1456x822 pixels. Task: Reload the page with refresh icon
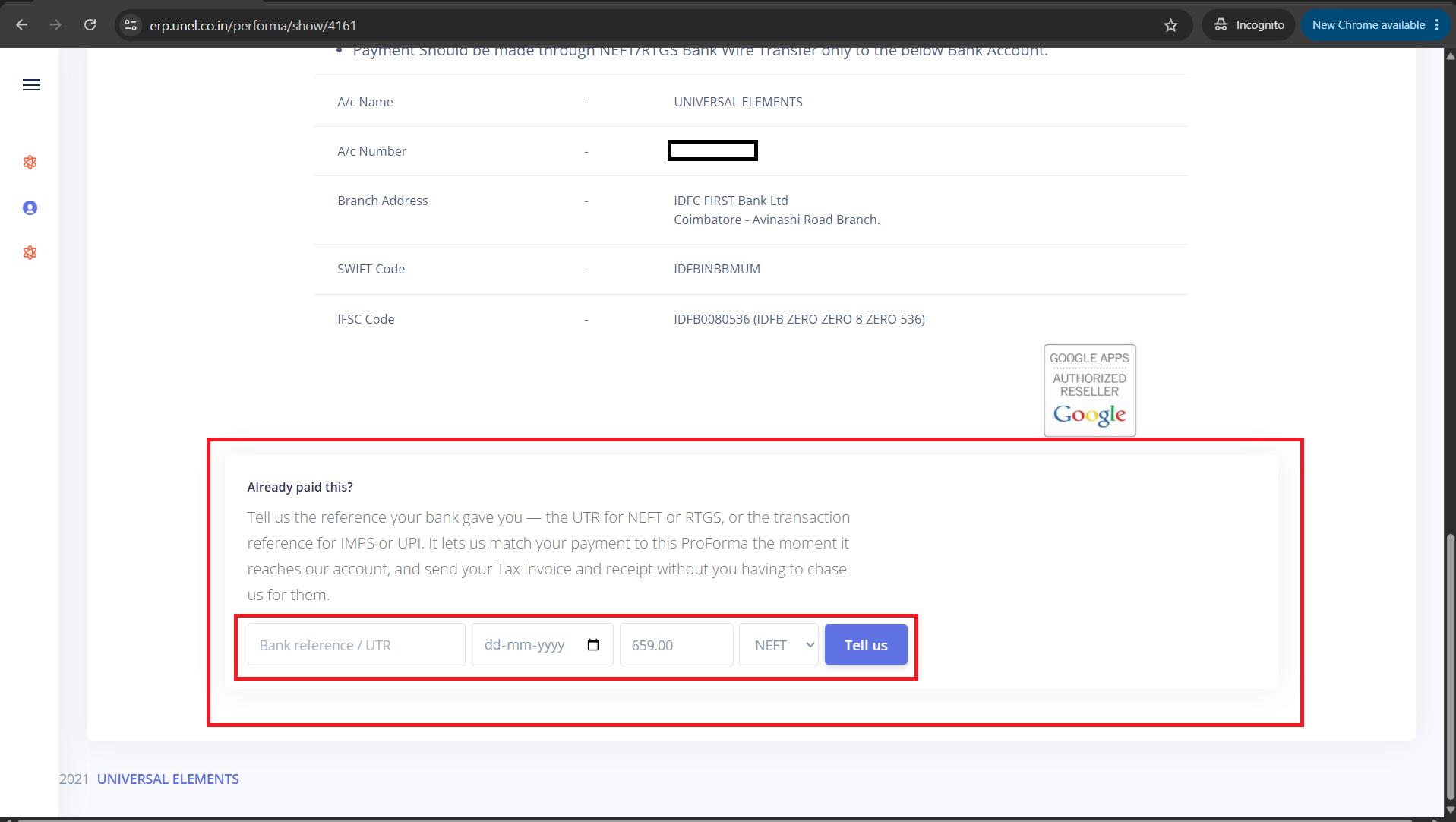90,25
